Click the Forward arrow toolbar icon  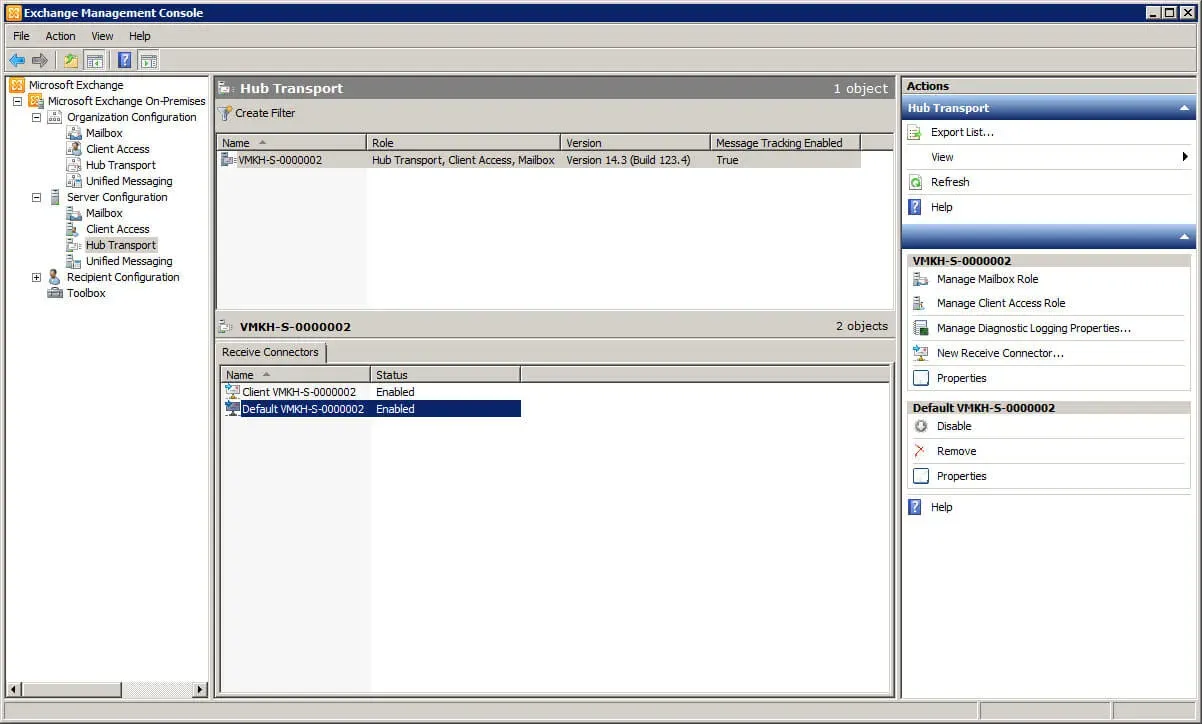(x=40, y=60)
